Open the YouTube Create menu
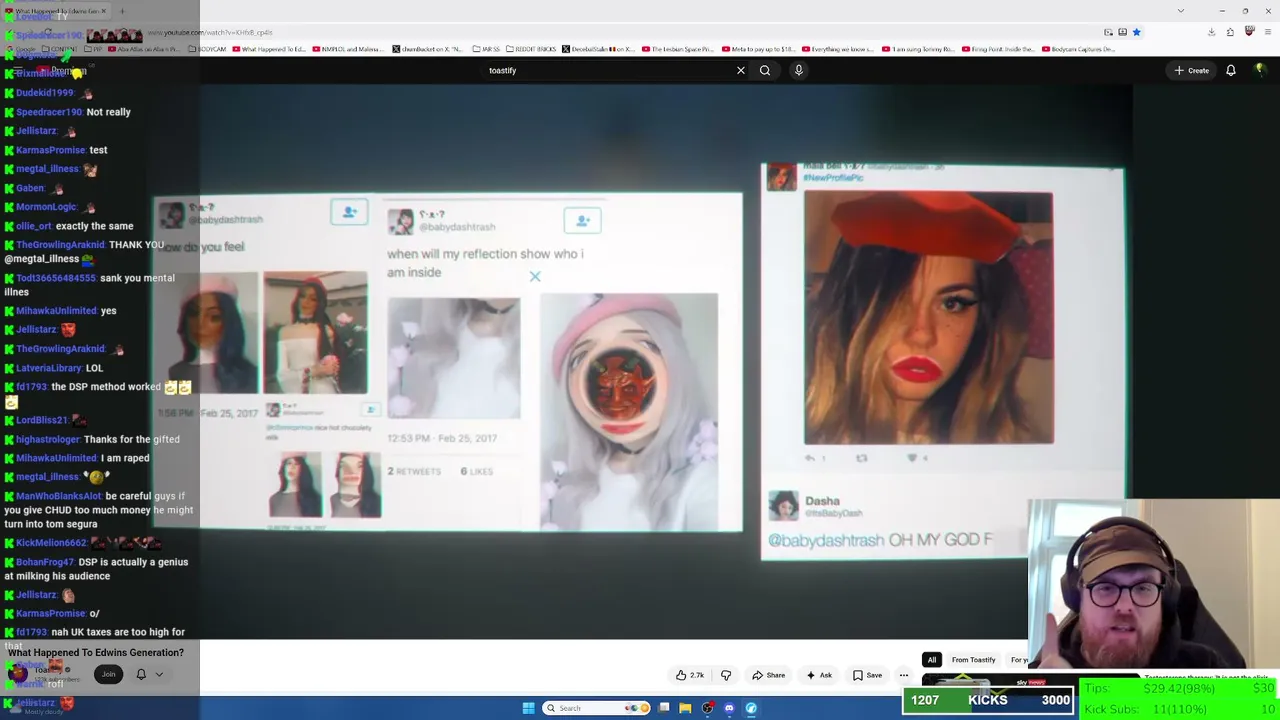Viewport: 1280px width, 720px height. (x=1192, y=70)
